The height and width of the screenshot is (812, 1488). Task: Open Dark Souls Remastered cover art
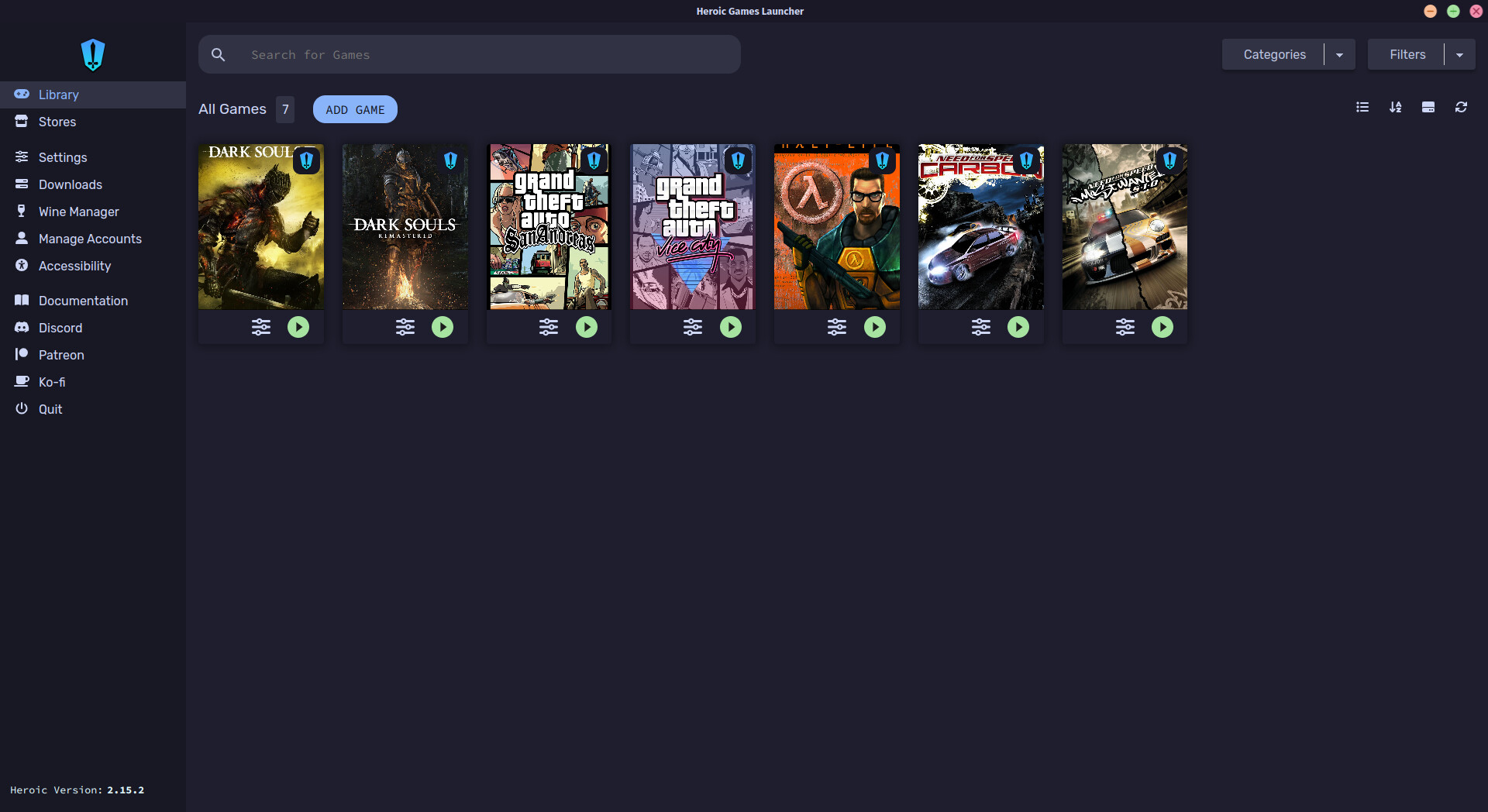coord(405,227)
